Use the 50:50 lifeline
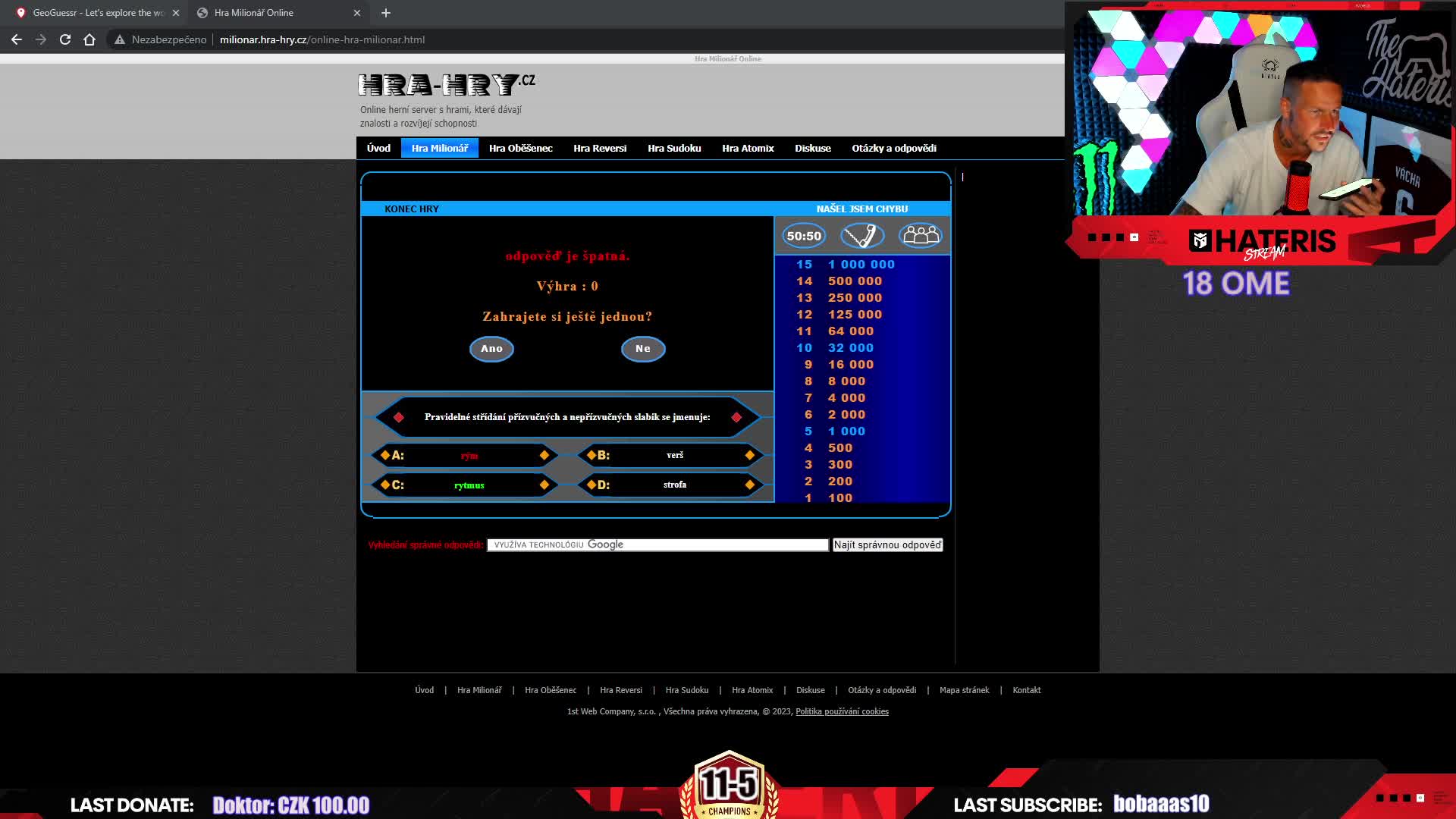The height and width of the screenshot is (819, 1456). point(804,236)
